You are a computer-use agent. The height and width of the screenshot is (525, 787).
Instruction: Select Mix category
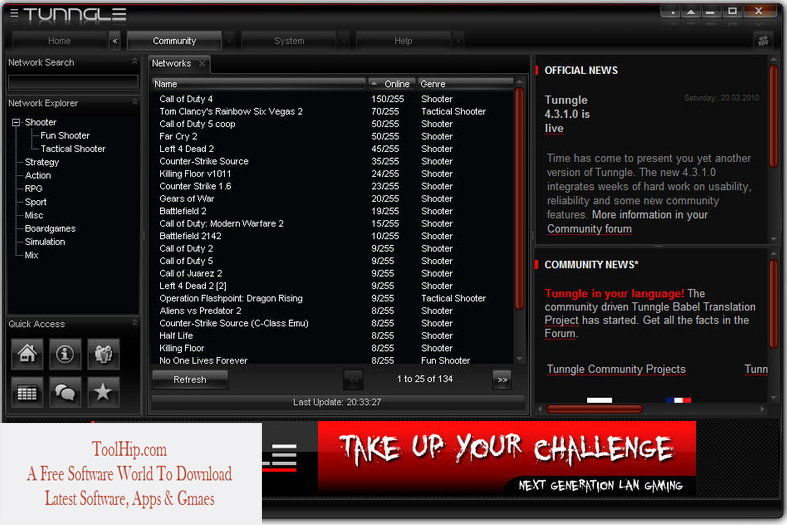pyautogui.click(x=31, y=255)
